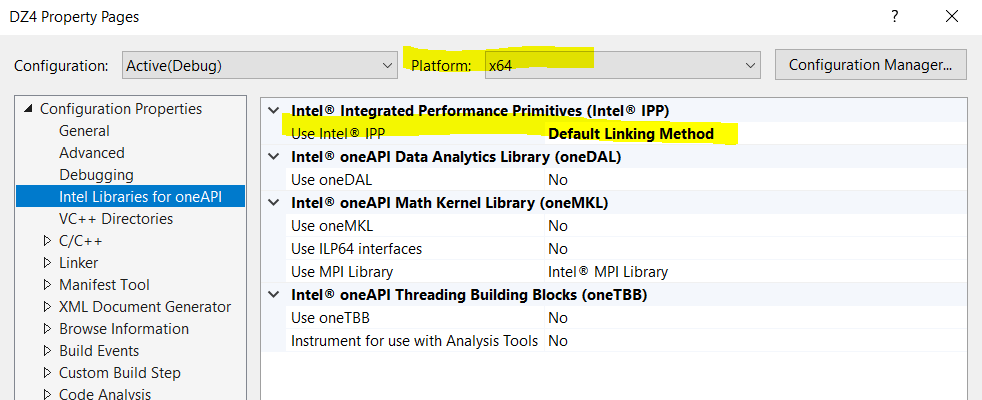Click the Intel Integrated Performance Primitives header

480,111
